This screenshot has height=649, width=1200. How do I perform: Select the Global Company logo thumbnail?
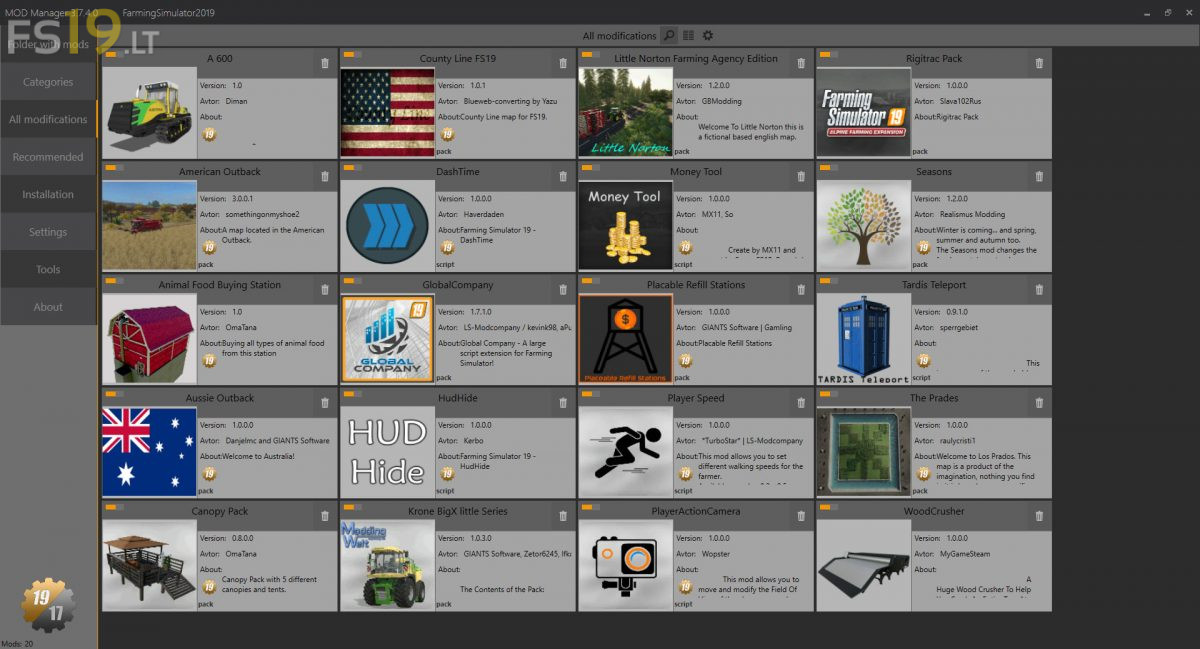click(x=387, y=337)
